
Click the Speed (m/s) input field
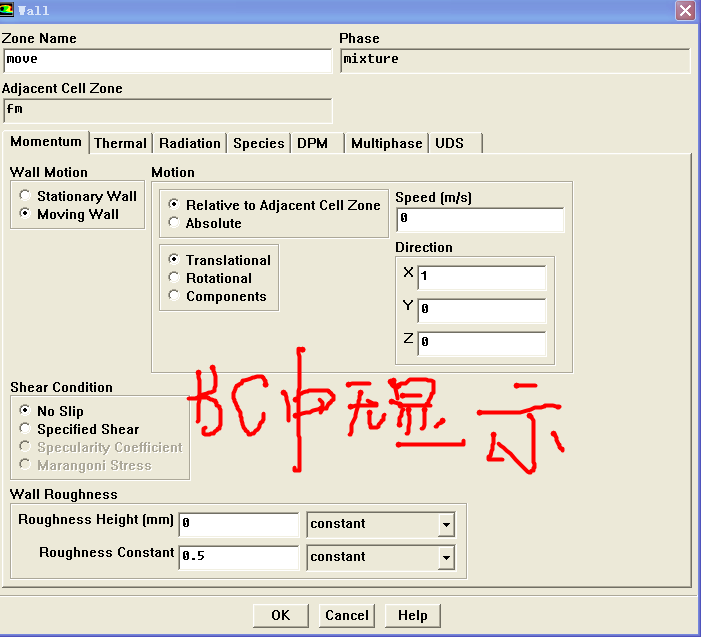coord(479,219)
